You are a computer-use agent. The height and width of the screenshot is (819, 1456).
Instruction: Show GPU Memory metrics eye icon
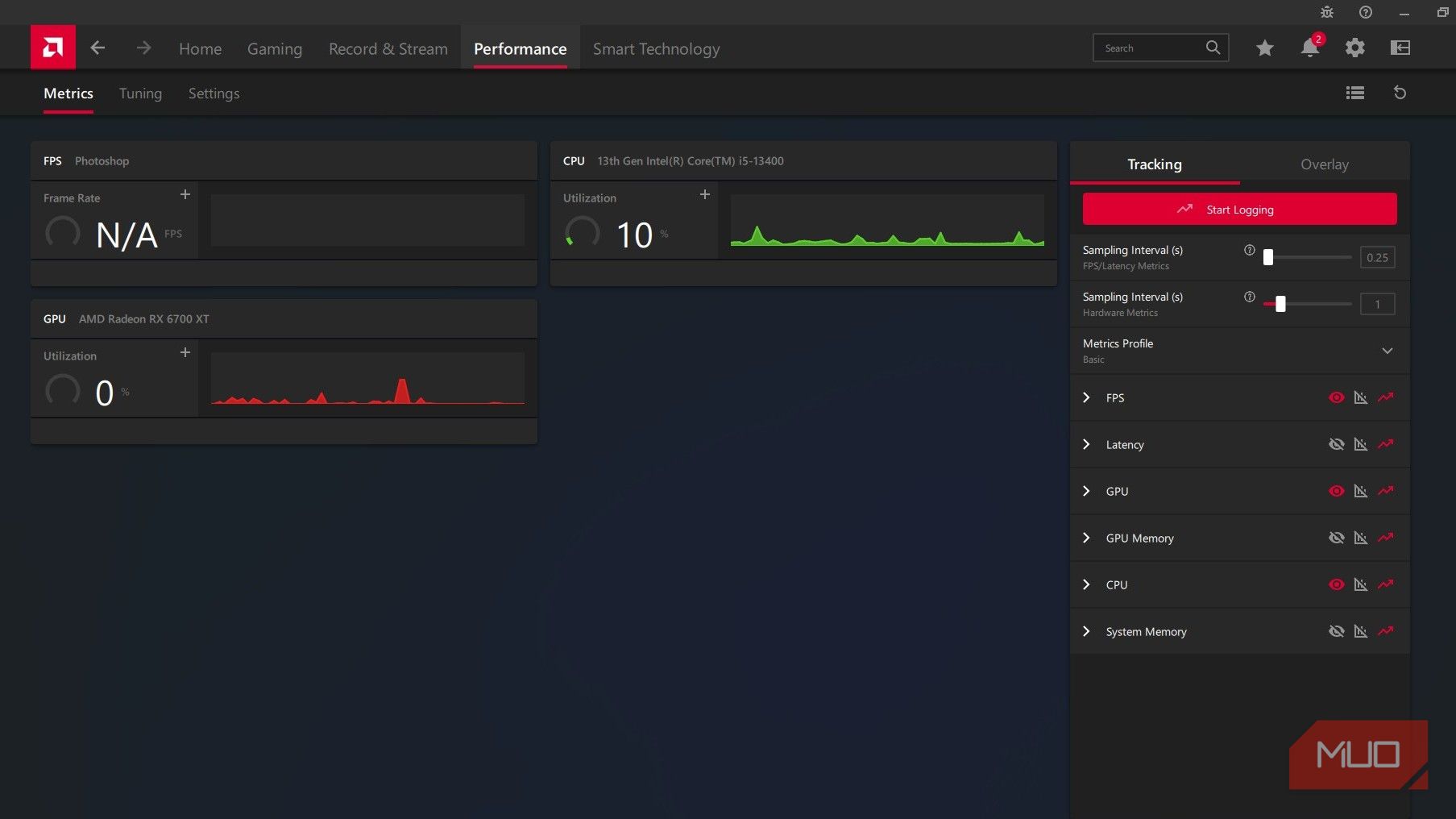(x=1337, y=538)
